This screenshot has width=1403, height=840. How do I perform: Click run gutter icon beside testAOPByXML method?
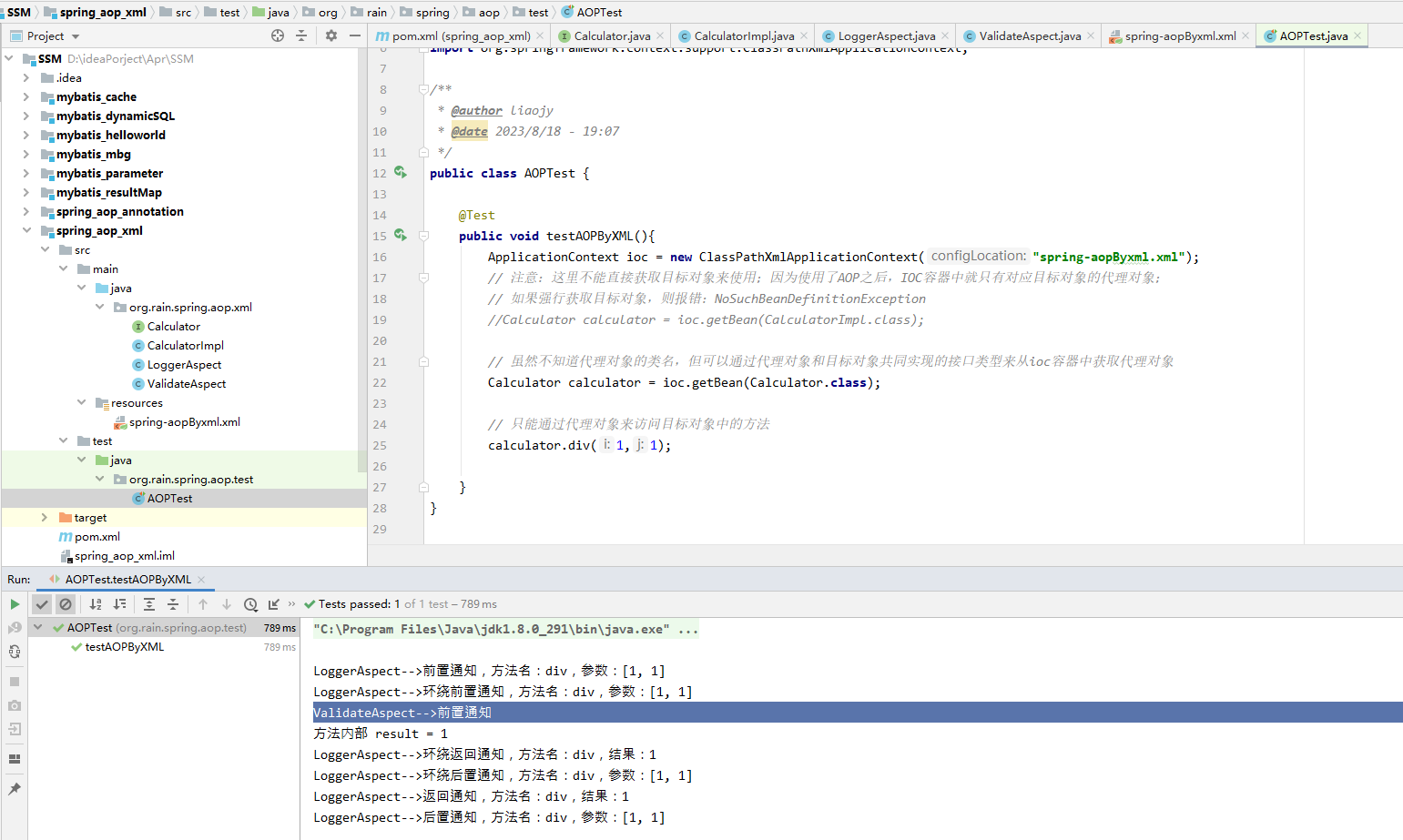(x=401, y=235)
